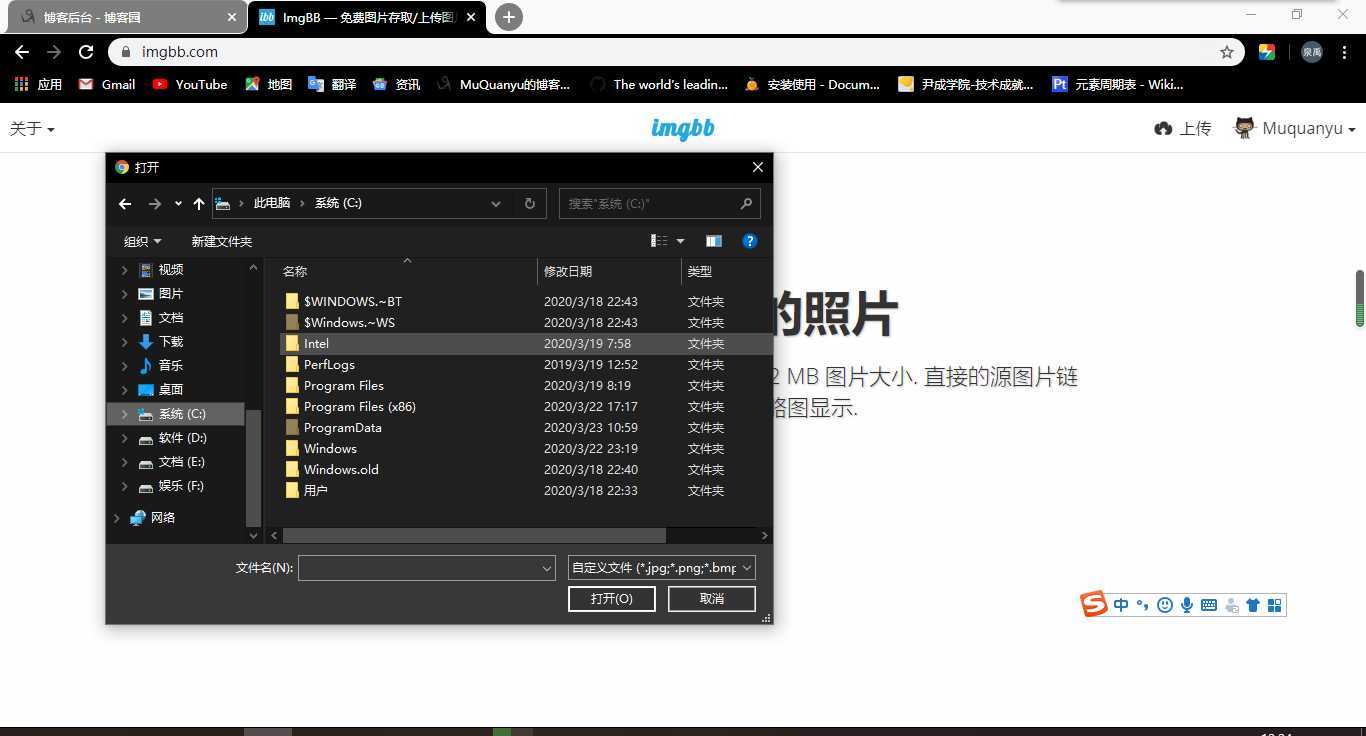Click the 文件名 filename input field

(426, 567)
